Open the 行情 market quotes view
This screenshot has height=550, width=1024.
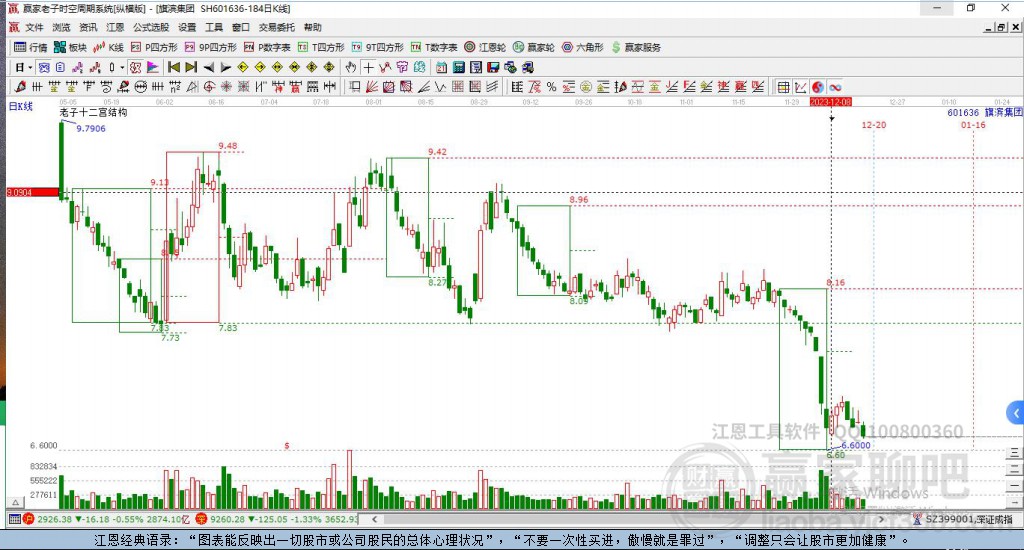tap(31, 47)
